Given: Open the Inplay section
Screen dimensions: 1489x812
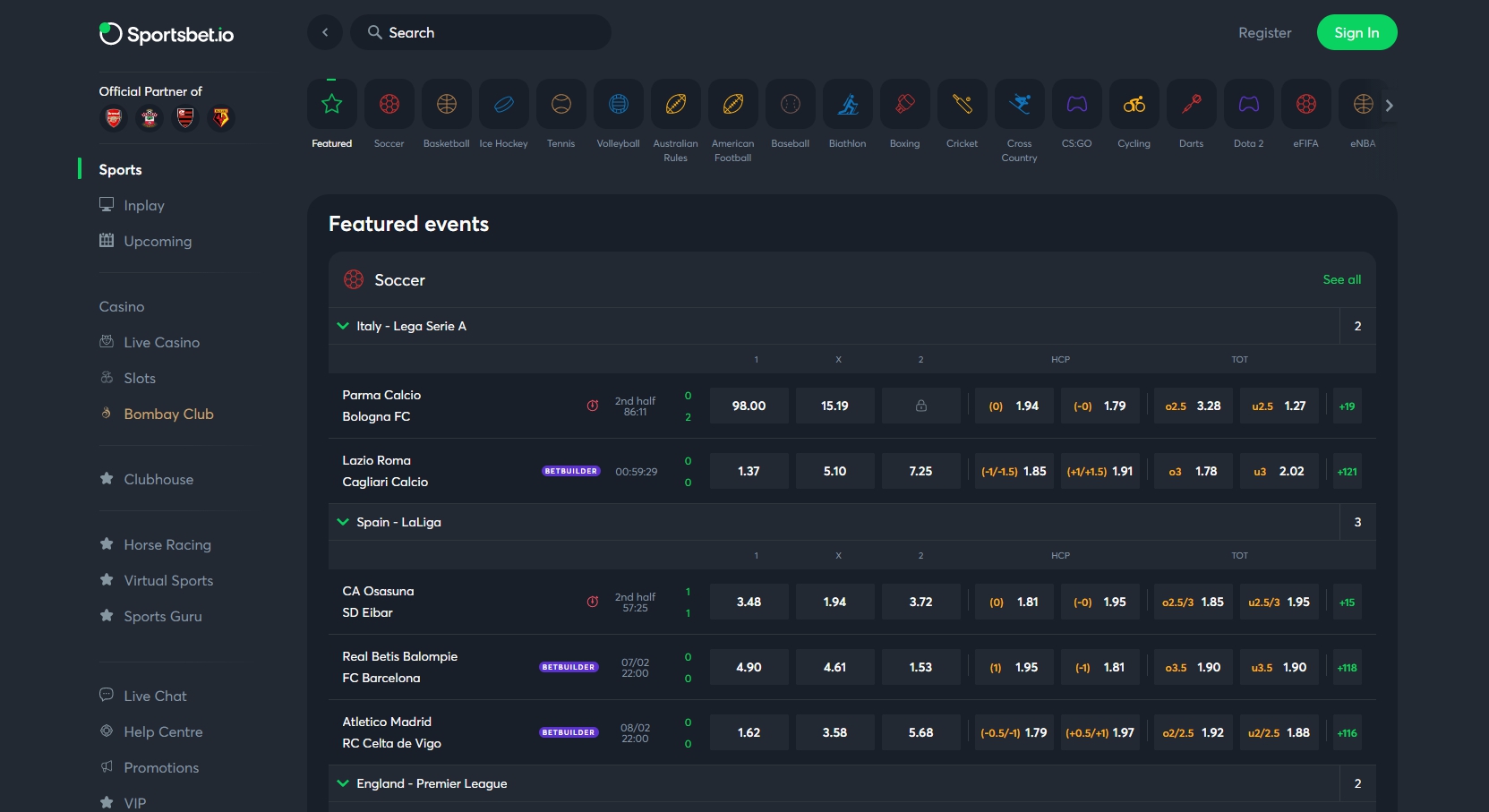Looking at the screenshot, I should tap(144, 205).
